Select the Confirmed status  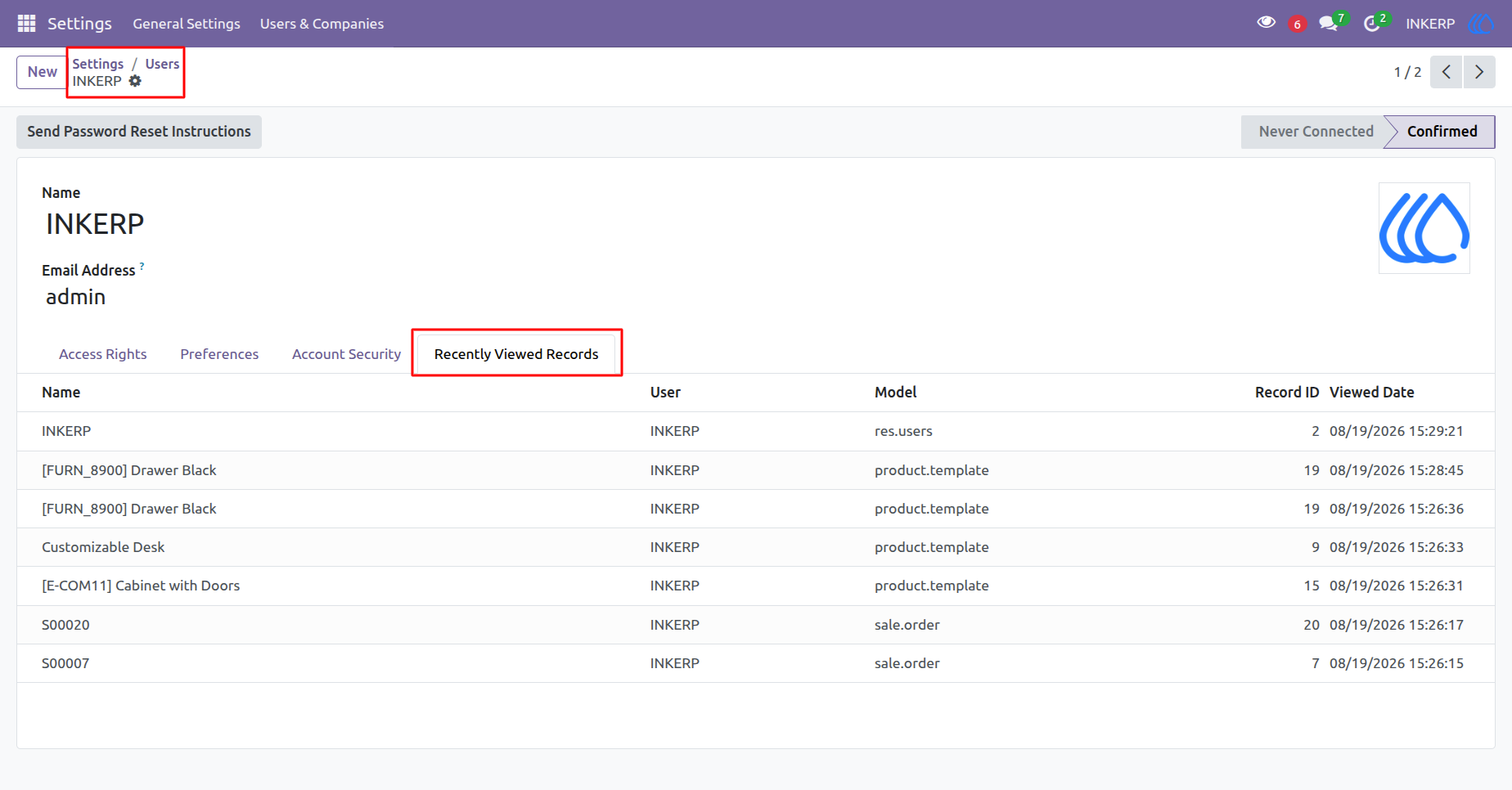click(1442, 132)
